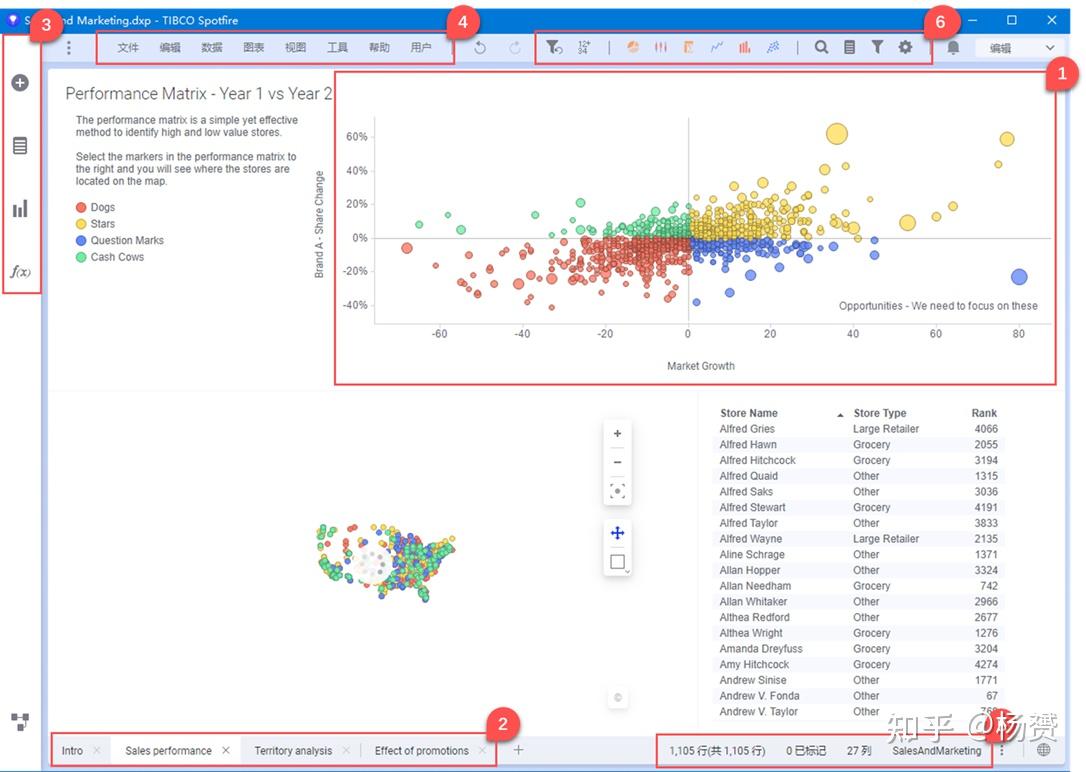The width and height of the screenshot is (1086, 772).
Task: Open the toolbar settings gear
Action: (905, 46)
